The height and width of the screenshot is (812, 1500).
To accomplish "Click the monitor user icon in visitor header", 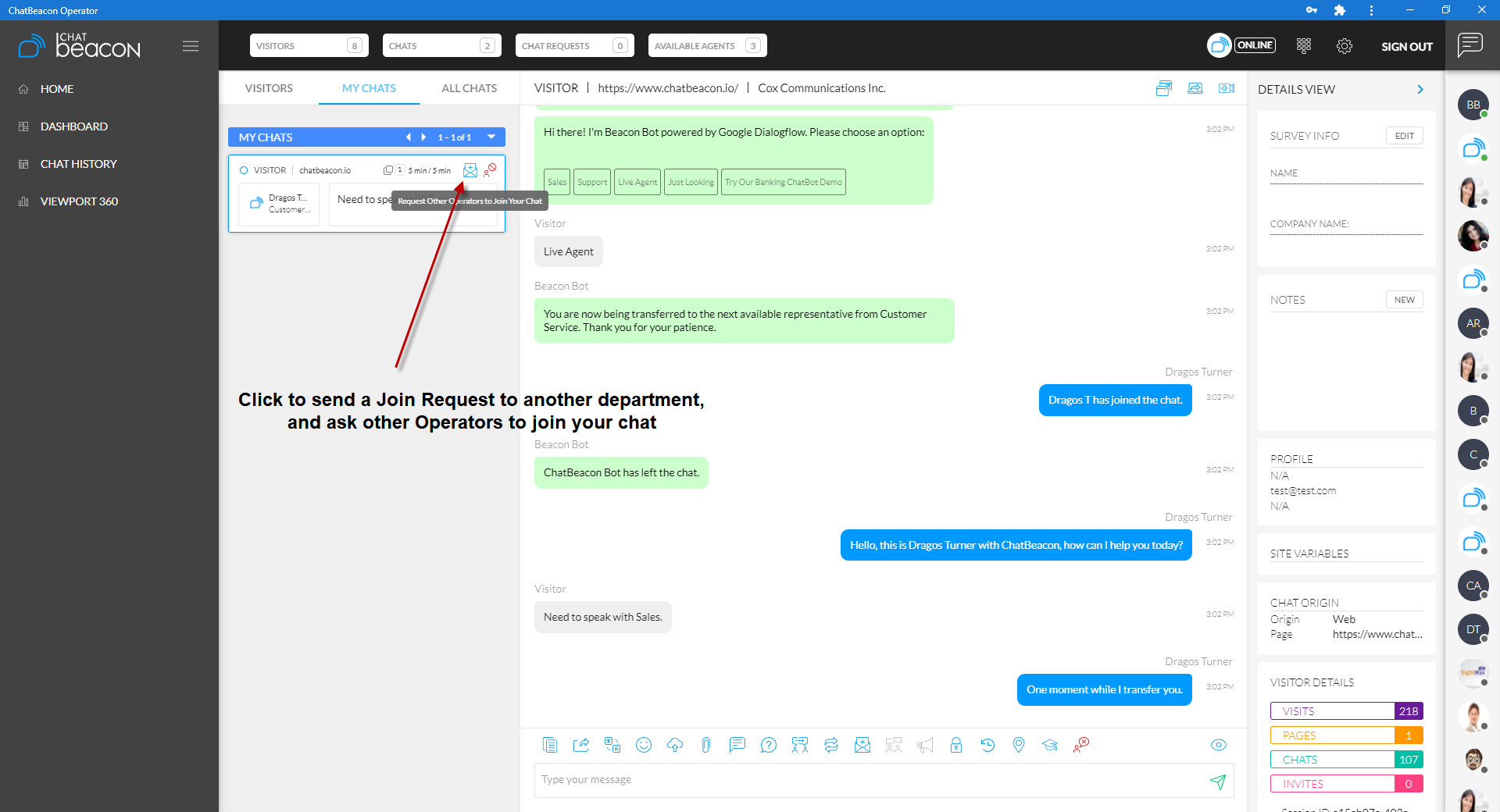I will (1195, 88).
